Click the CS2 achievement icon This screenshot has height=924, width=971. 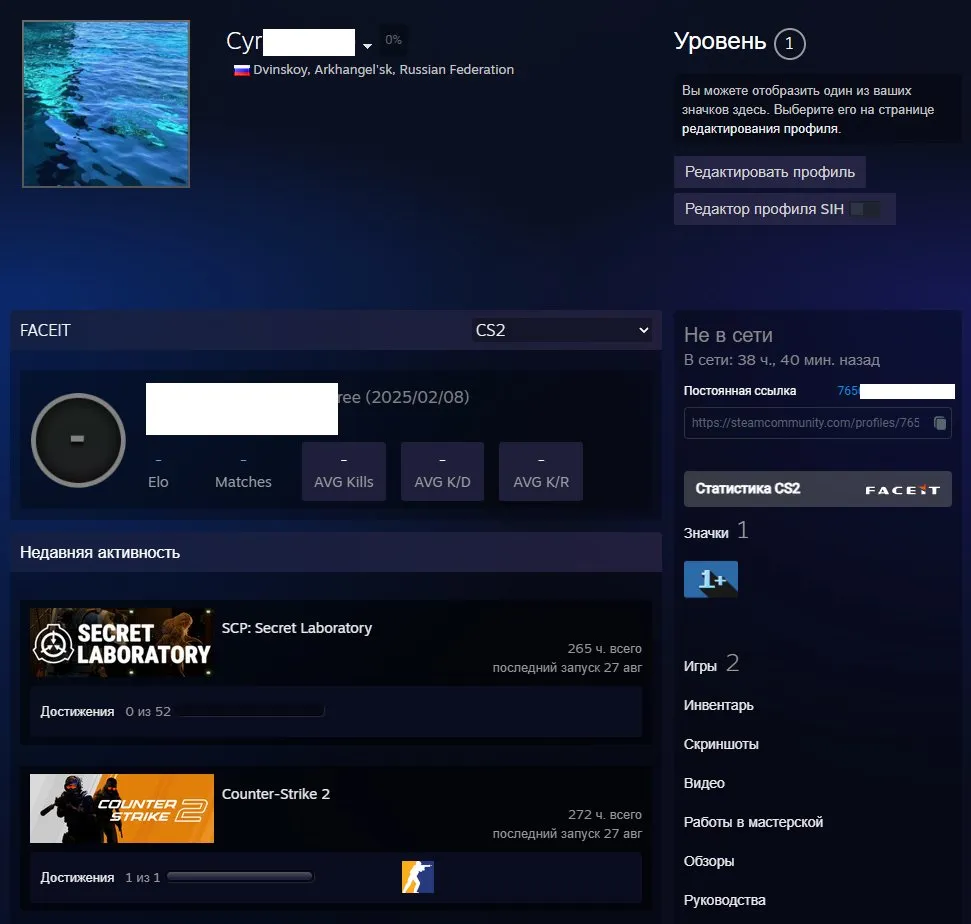click(418, 877)
